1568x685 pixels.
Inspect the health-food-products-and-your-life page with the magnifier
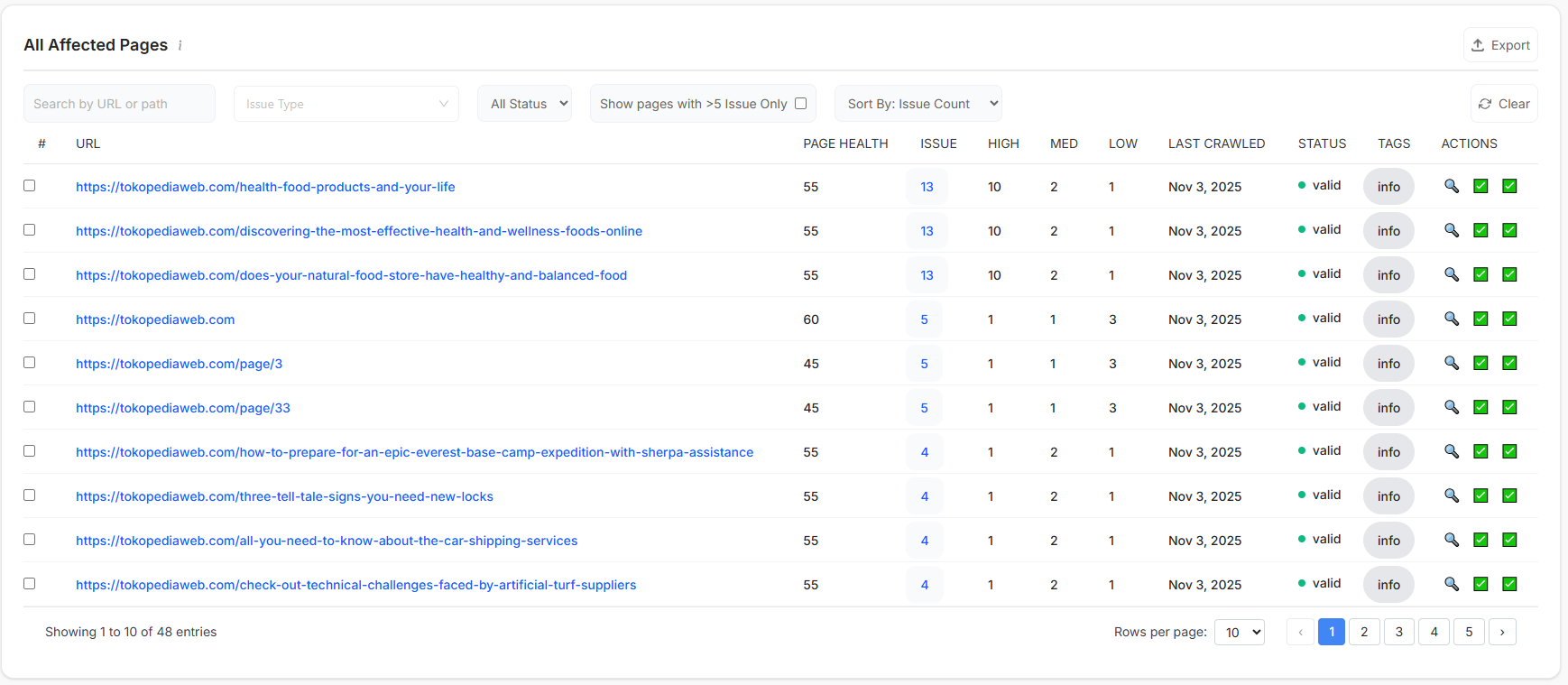[1452, 186]
